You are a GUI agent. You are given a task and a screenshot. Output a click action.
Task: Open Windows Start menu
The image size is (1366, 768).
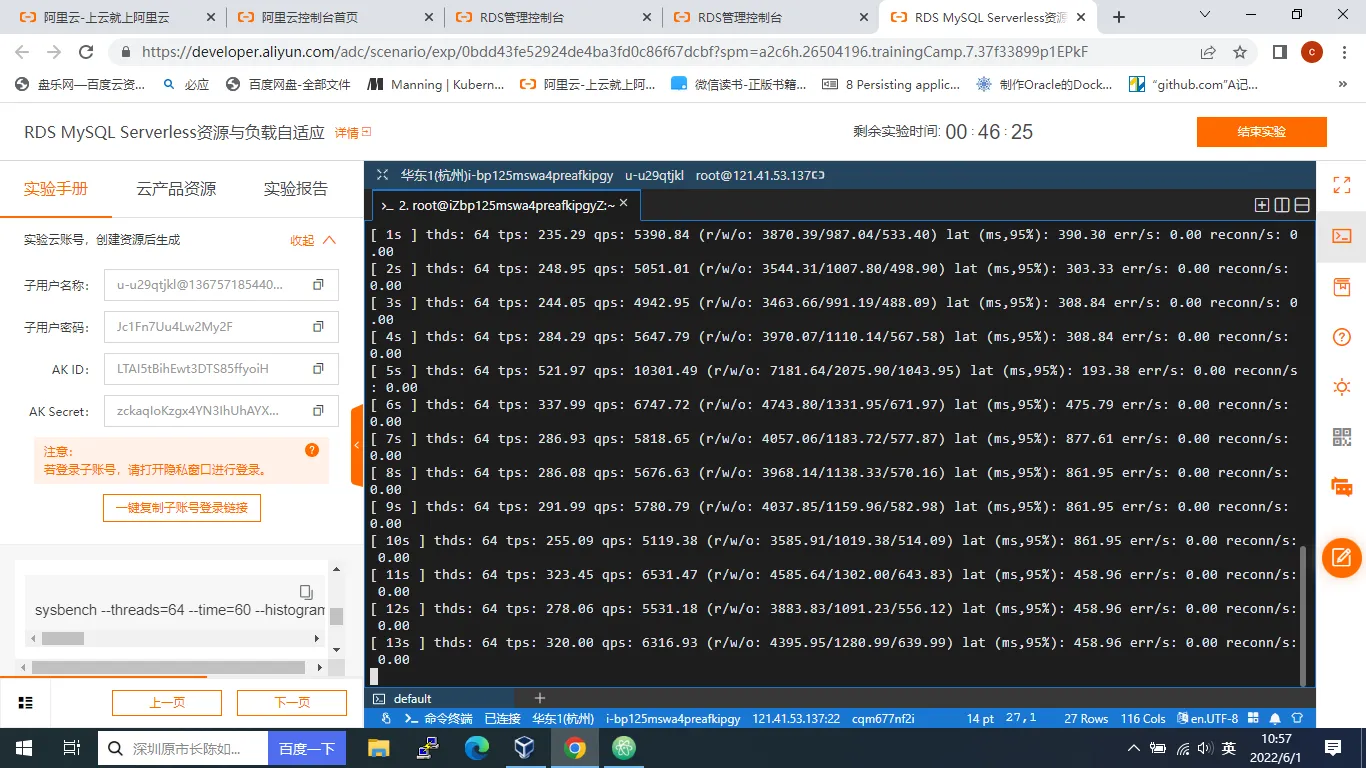(x=23, y=748)
